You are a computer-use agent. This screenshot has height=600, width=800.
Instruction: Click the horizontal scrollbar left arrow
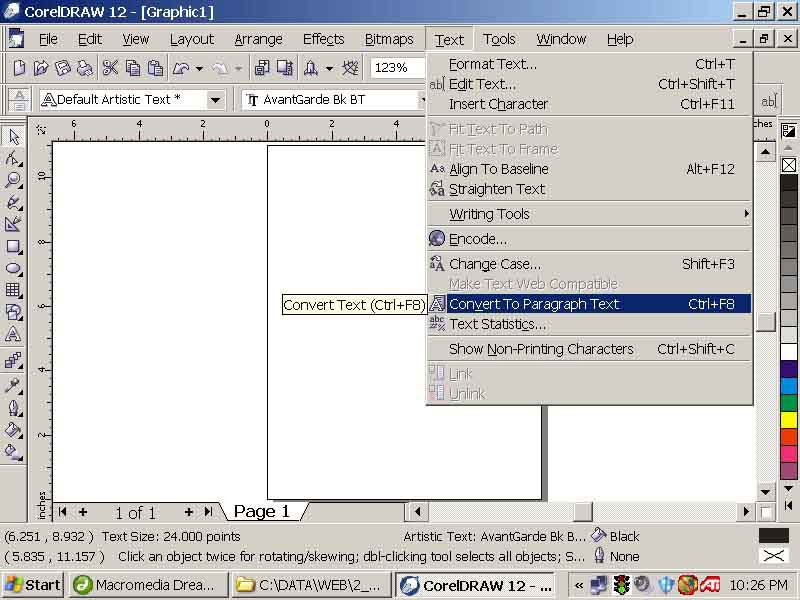(417, 512)
